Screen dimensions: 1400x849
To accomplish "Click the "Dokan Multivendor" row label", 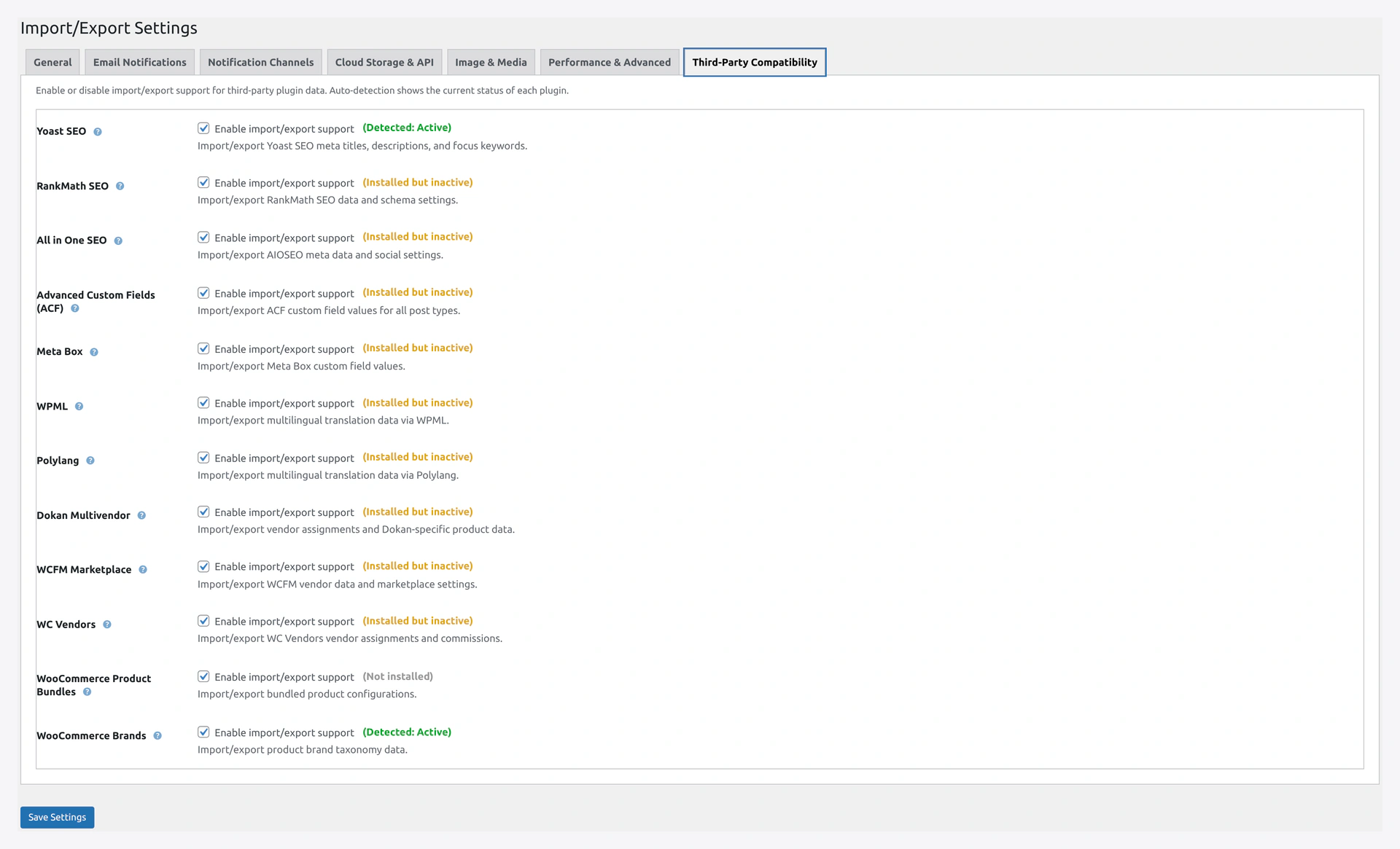I will coord(83,515).
